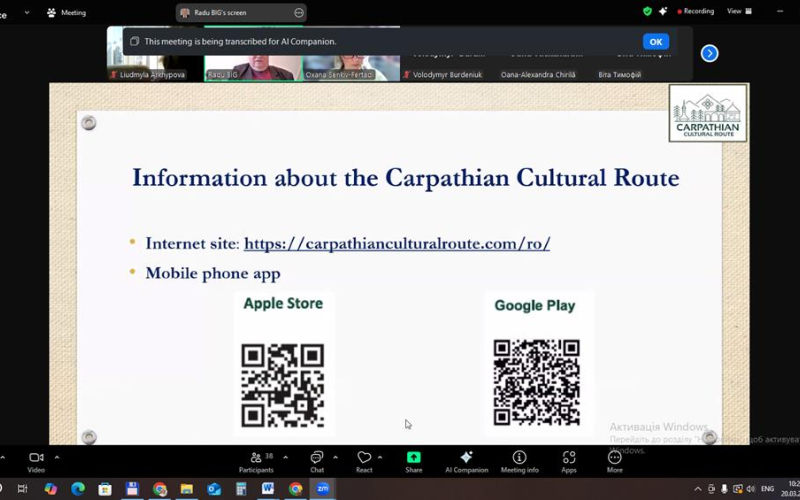Screen dimensions: 800x500
Task: Click the Apple Store QR code
Action: 283,385
